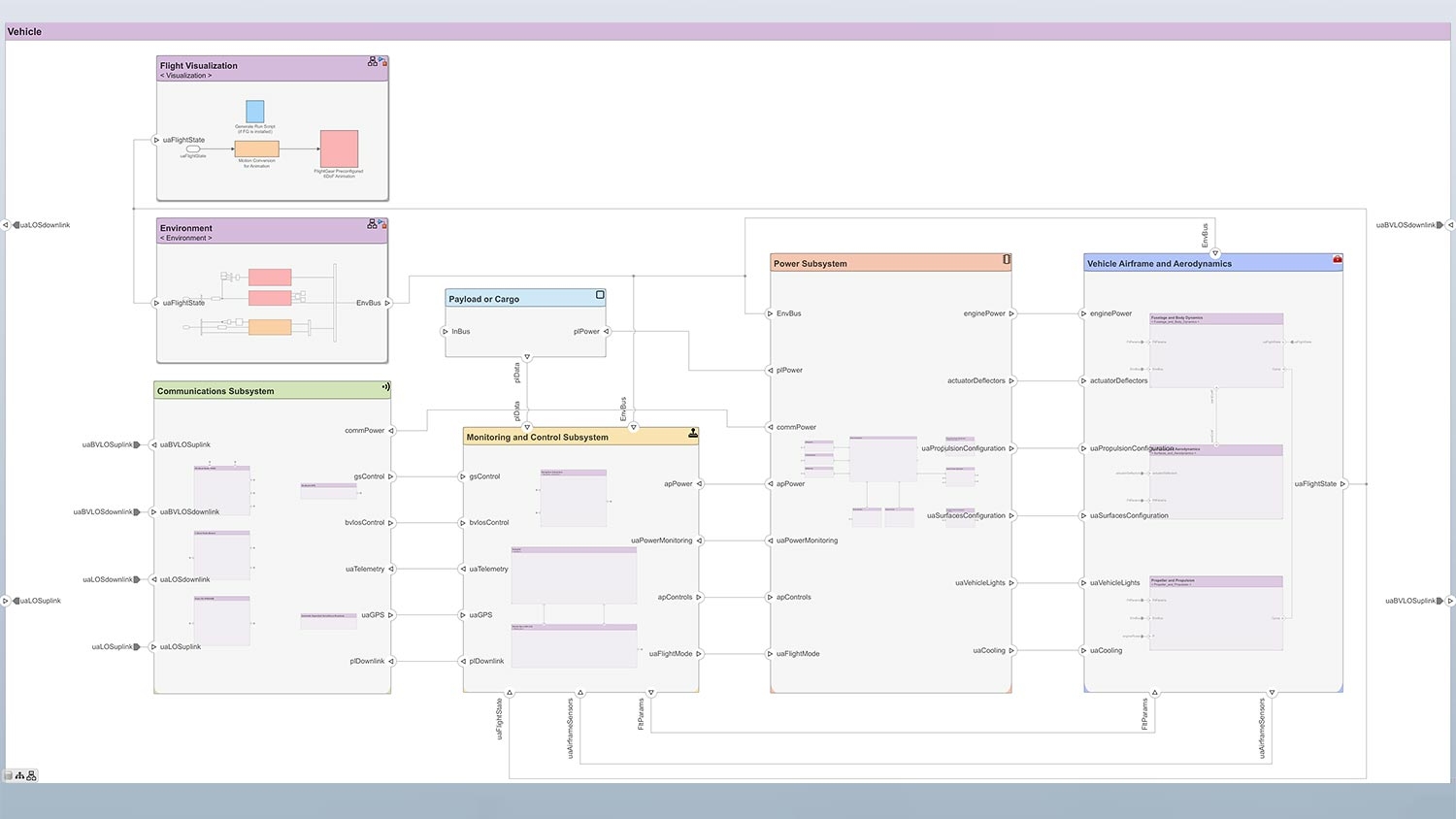Click the red toolbox icon on Vehicle Airframe

1338,260
